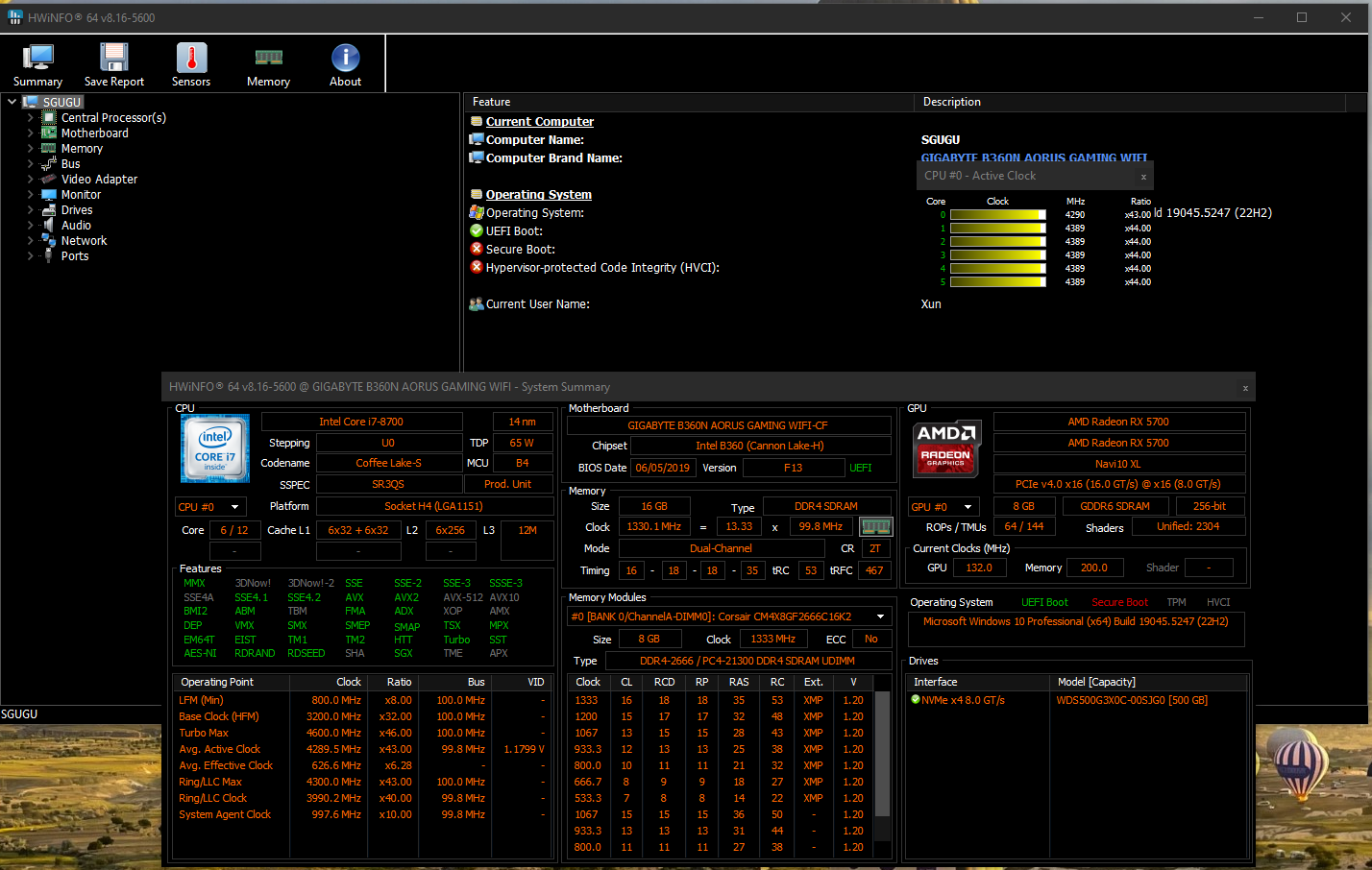Close the CPU #0 Active Clock popup
Viewport: 1372px width, 870px height.
[1143, 177]
